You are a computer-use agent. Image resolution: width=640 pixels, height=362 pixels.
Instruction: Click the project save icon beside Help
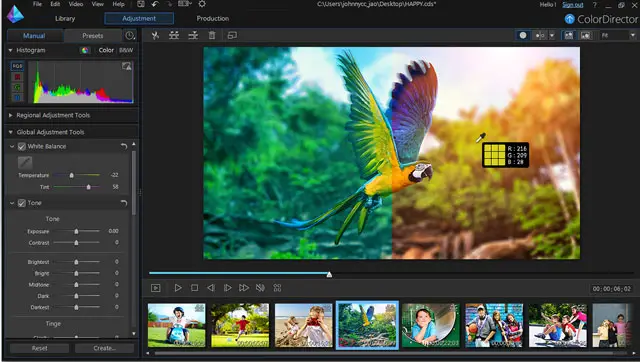click(141, 4)
